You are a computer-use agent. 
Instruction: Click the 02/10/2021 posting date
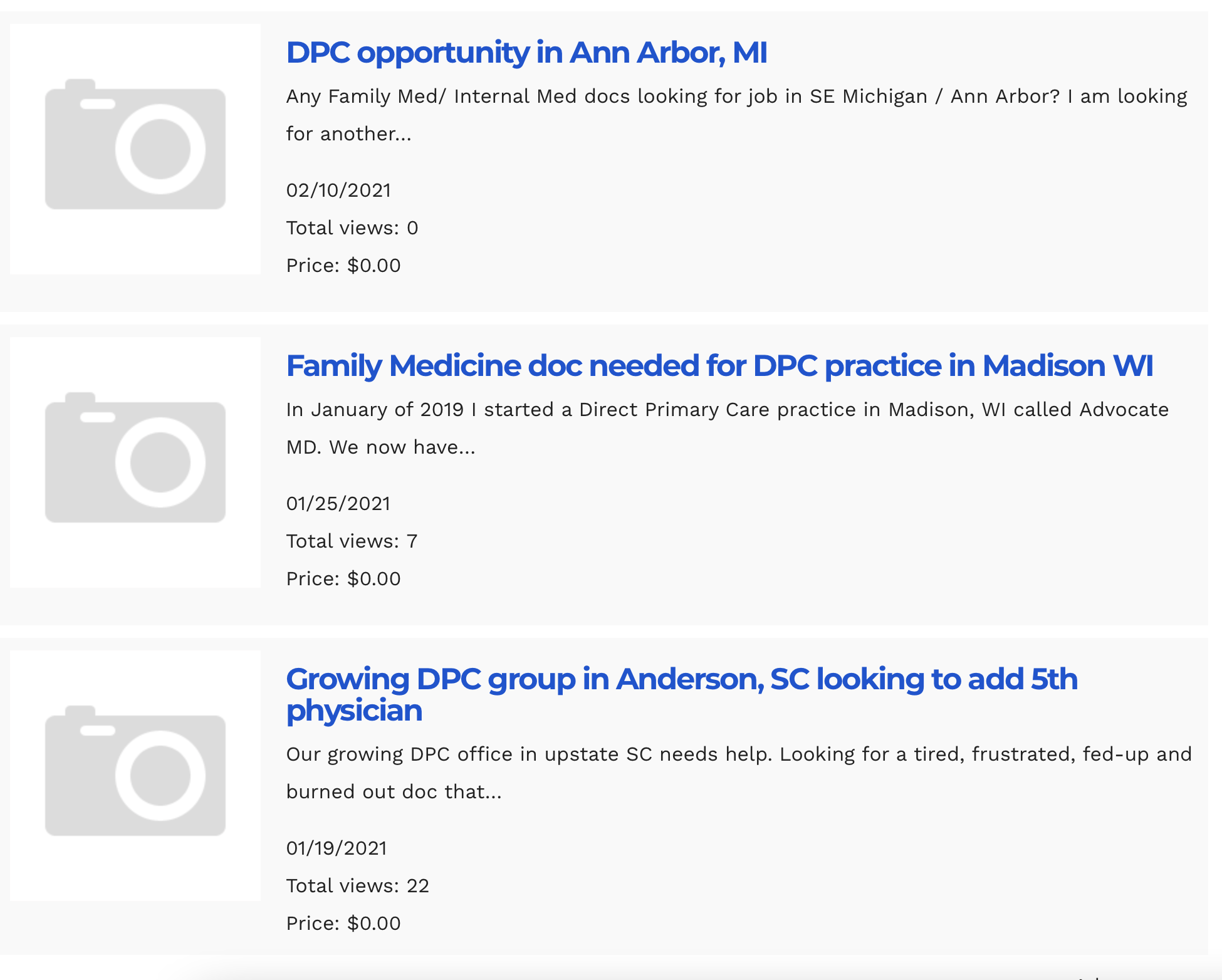click(338, 190)
